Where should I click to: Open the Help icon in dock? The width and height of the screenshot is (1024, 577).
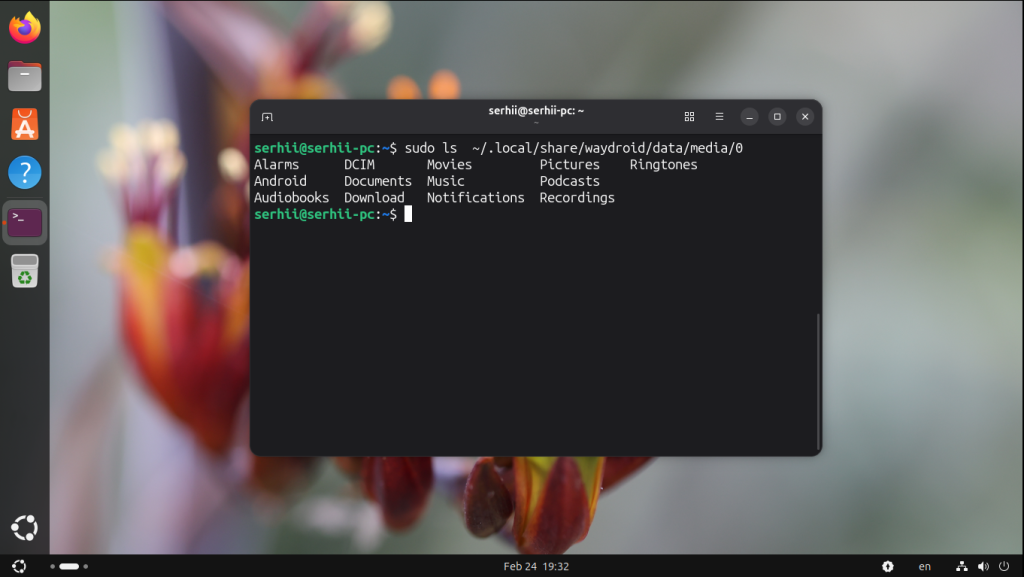pyautogui.click(x=25, y=172)
